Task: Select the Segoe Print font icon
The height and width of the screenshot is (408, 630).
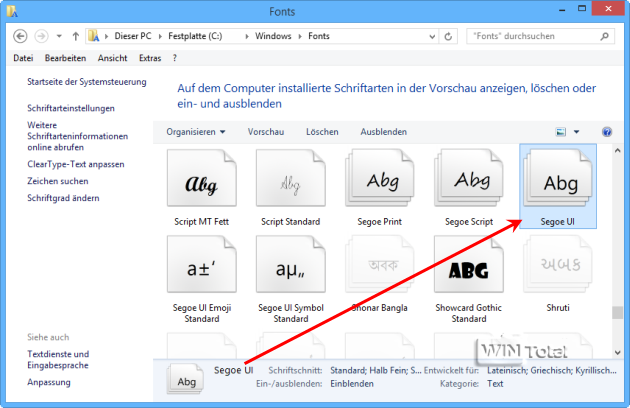Action: (x=380, y=178)
